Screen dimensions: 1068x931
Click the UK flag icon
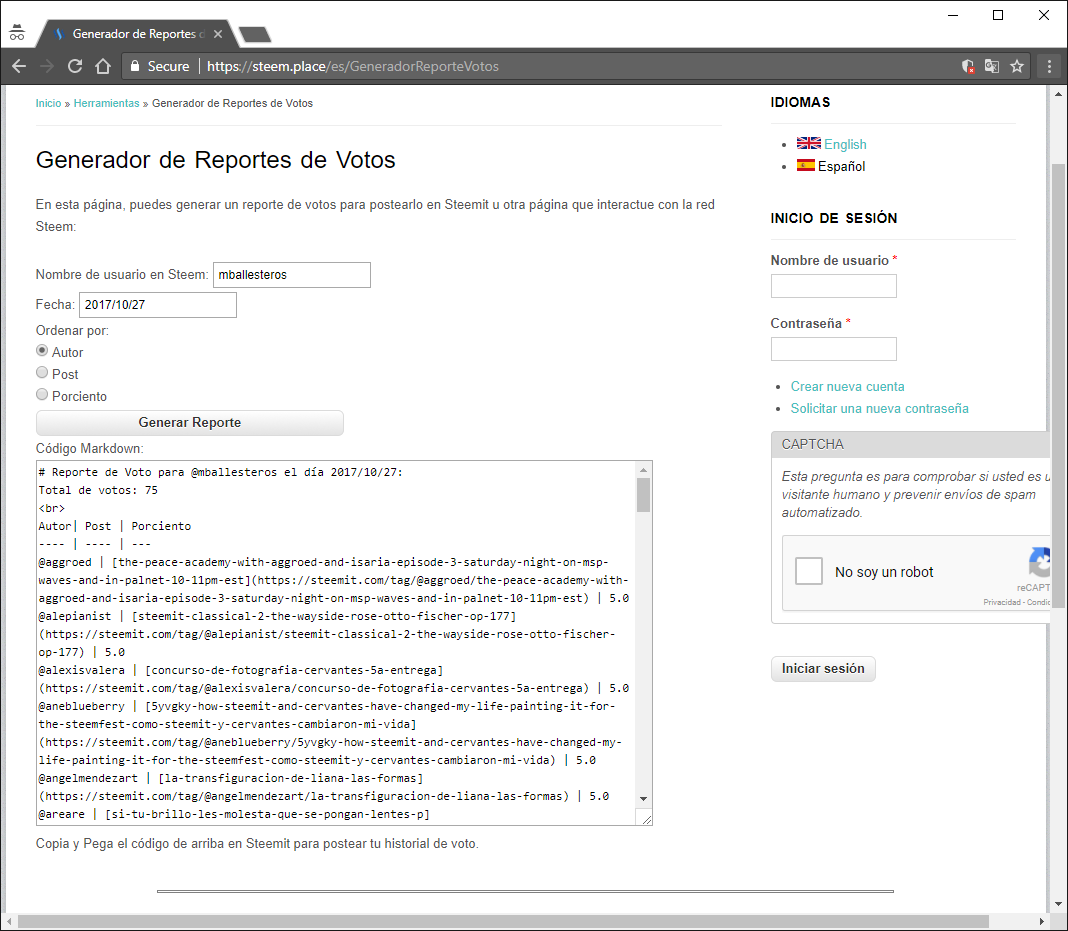[x=808, y=143]
